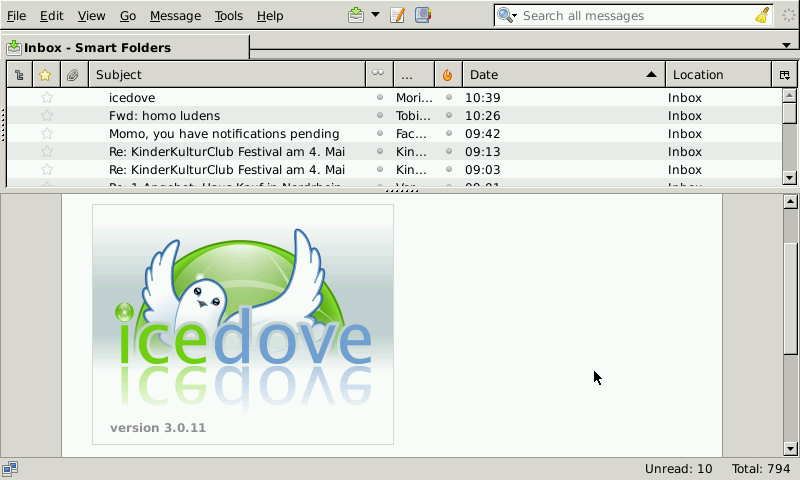Open the Get Mail dropdown arrow
Image resolution: width=800 pixels, height=480 pixels.
[x=375, y=15]
